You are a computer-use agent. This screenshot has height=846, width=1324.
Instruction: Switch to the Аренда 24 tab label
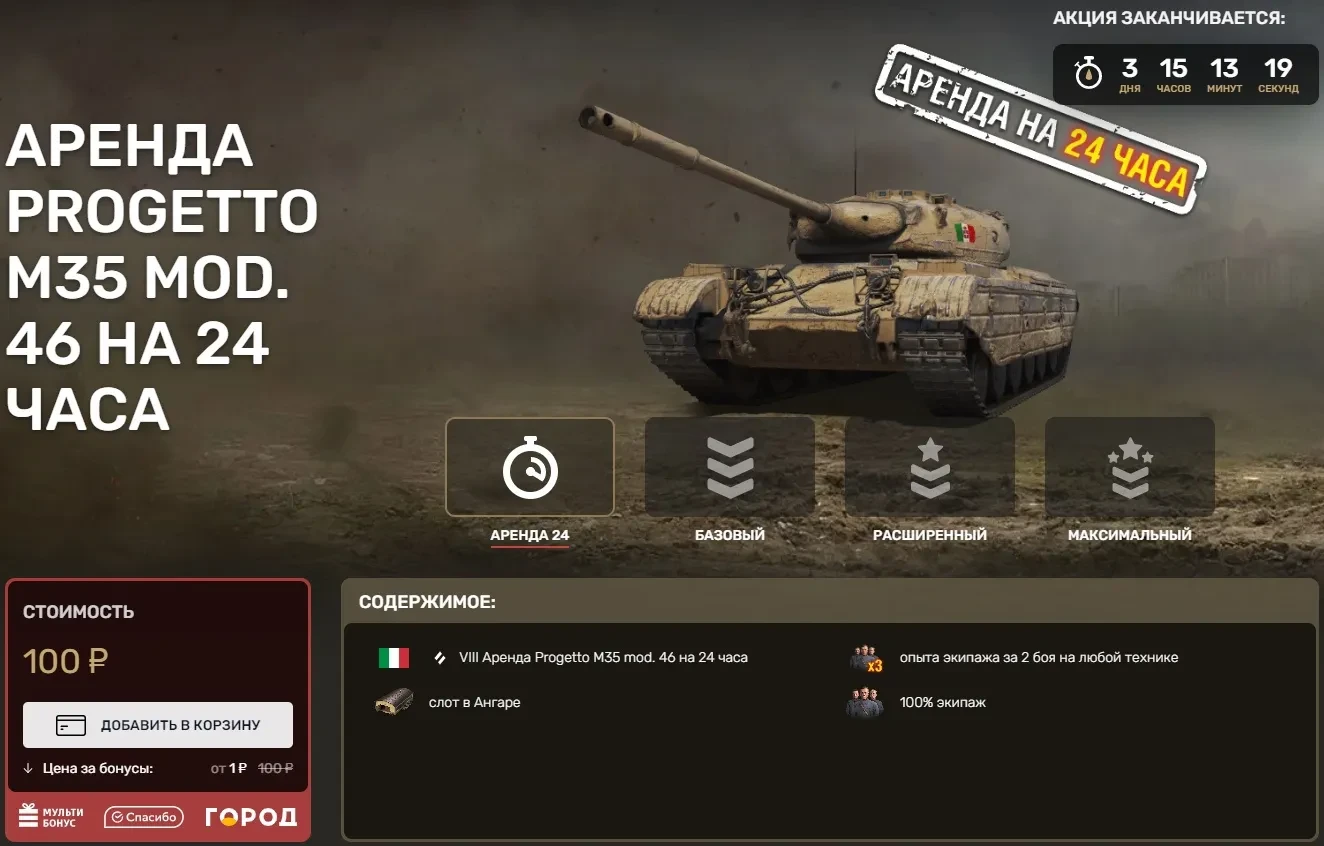[530, 535]
